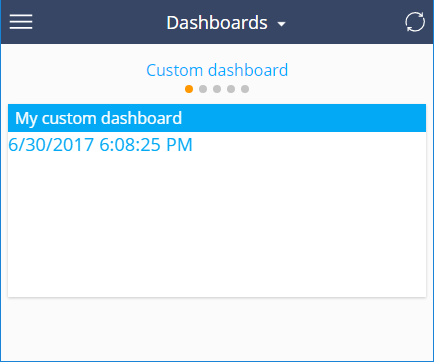Show dashboard list via caret beside Dashboards
434x362 pixels.
(282, 24)
